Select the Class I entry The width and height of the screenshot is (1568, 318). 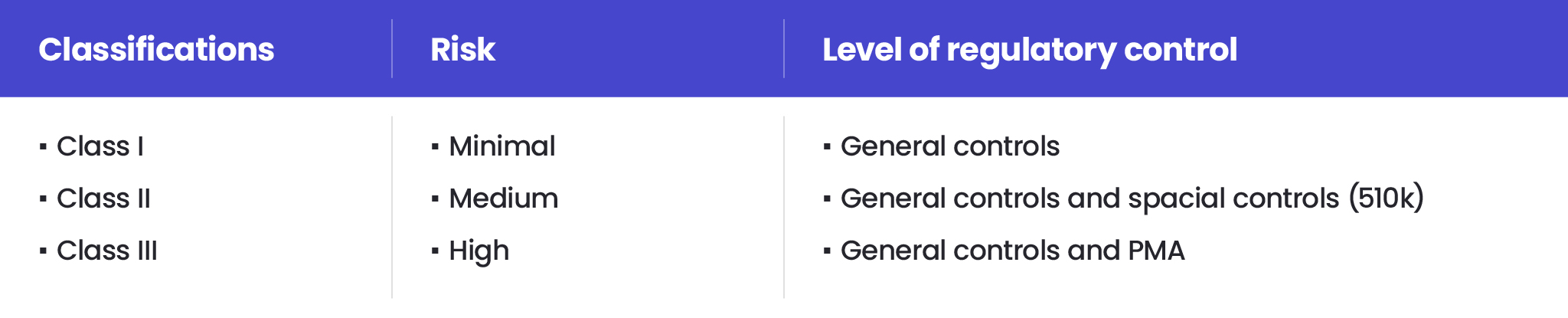coord(100,146)
